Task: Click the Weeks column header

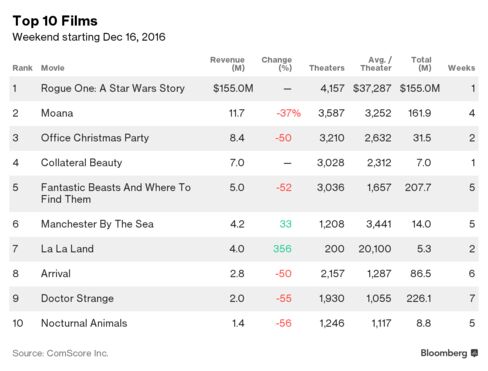Action: coord(461,68)
